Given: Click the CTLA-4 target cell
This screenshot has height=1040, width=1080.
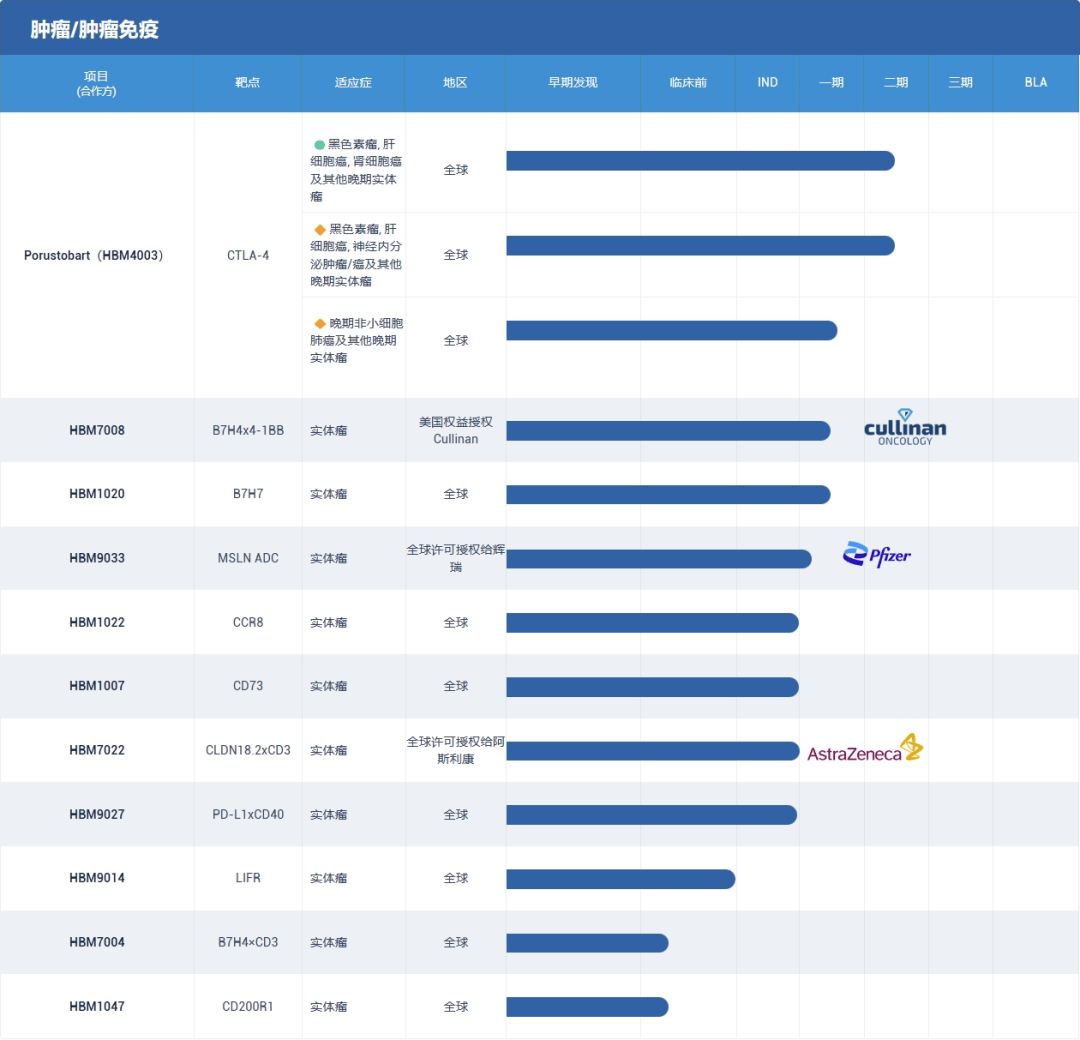Looking at the screenshot, I should tap(248, 256).
